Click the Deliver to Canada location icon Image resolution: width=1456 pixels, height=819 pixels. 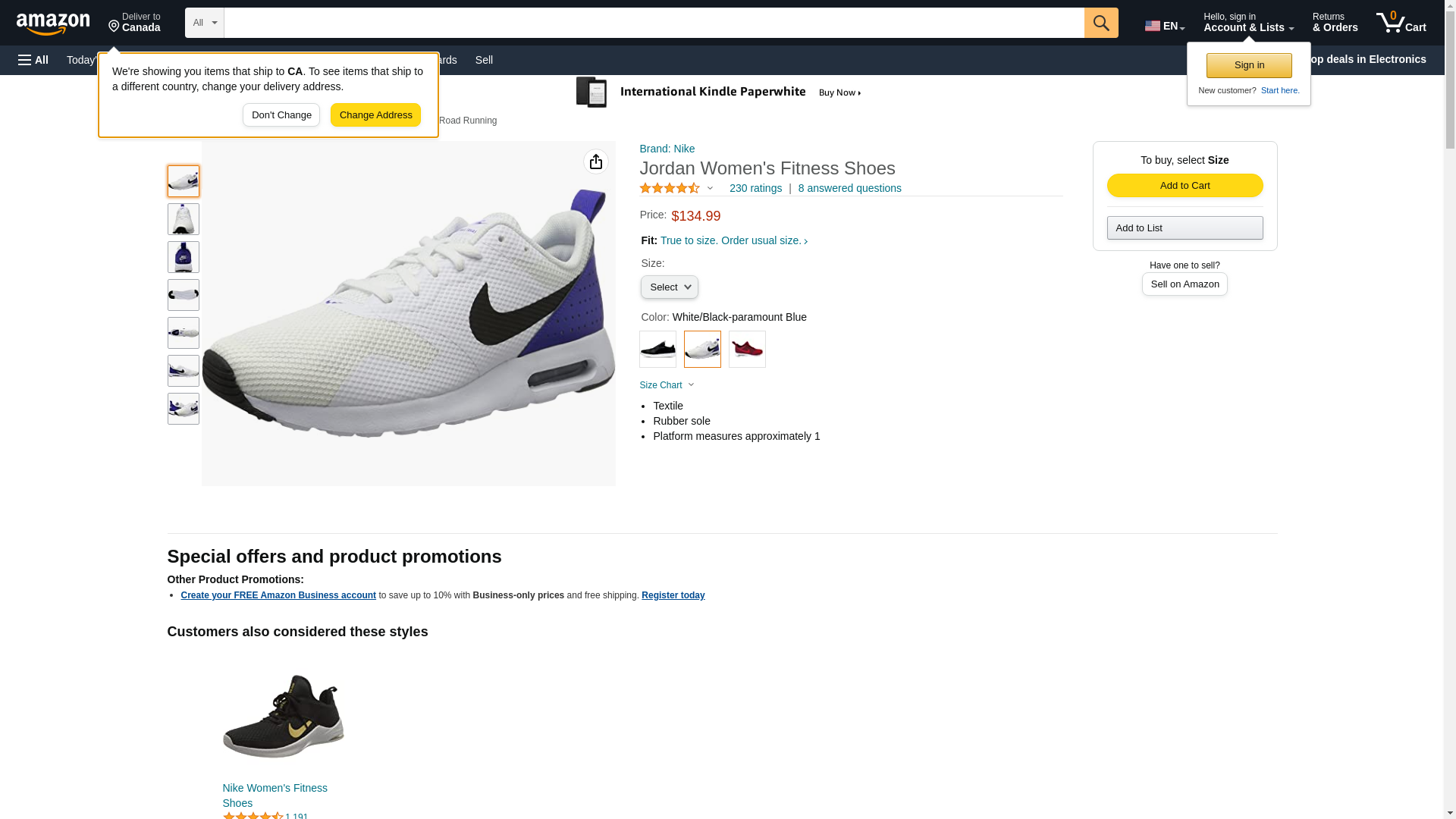pyautogui.click(x=115, y=27)
